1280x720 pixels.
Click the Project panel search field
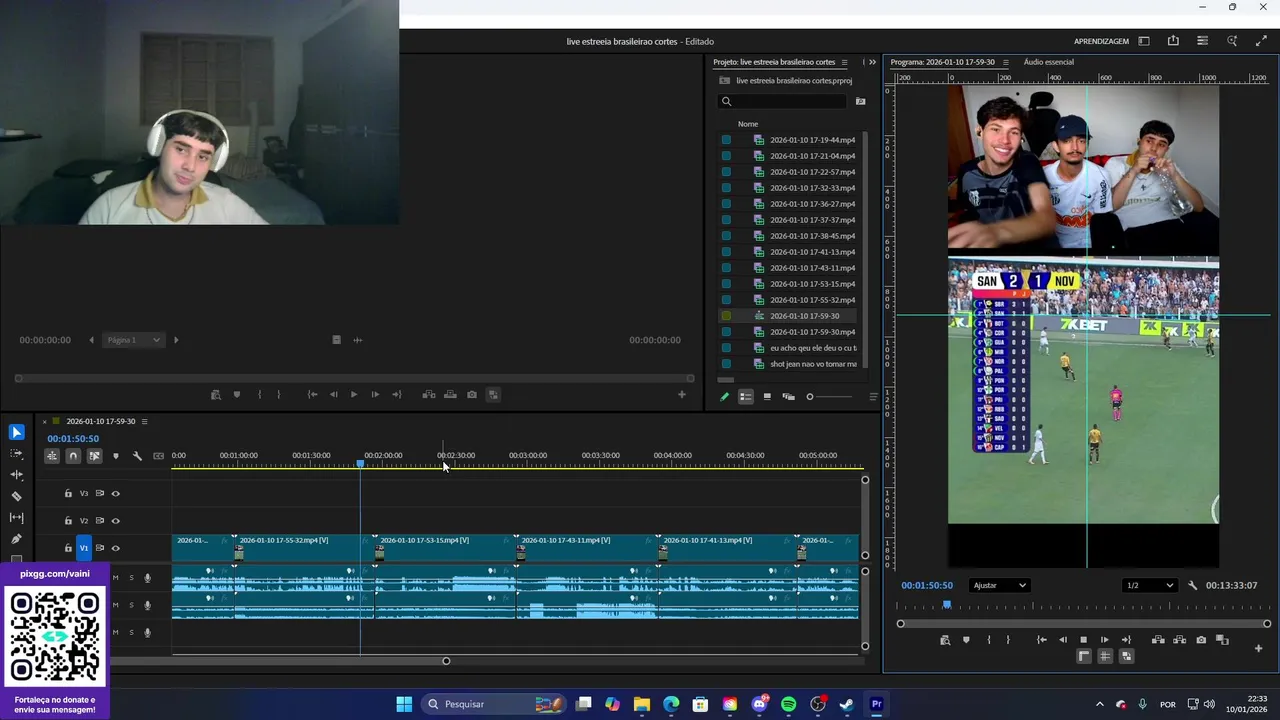tap(783, 101)
